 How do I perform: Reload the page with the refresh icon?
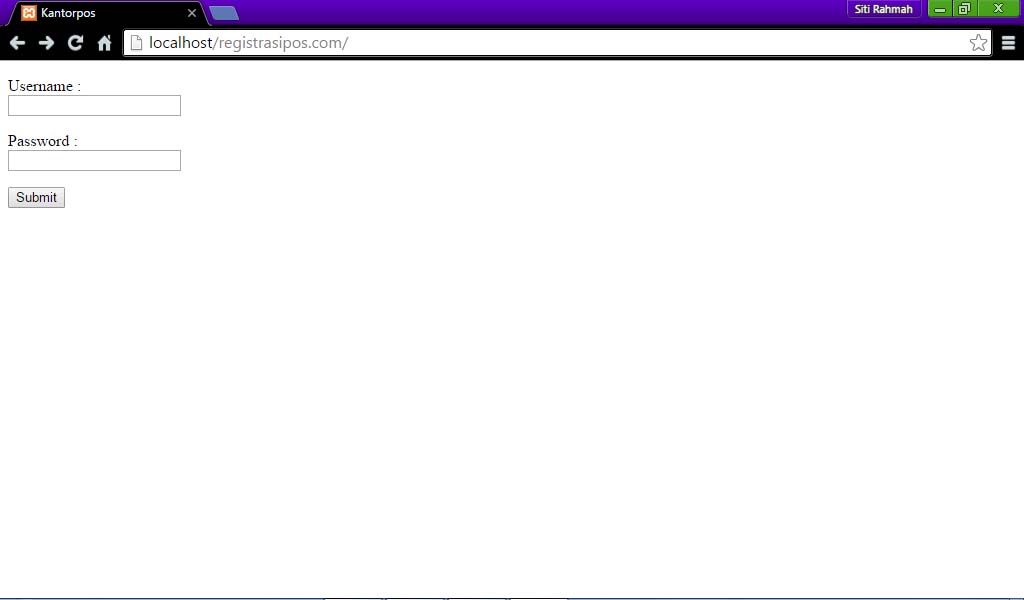76,43
